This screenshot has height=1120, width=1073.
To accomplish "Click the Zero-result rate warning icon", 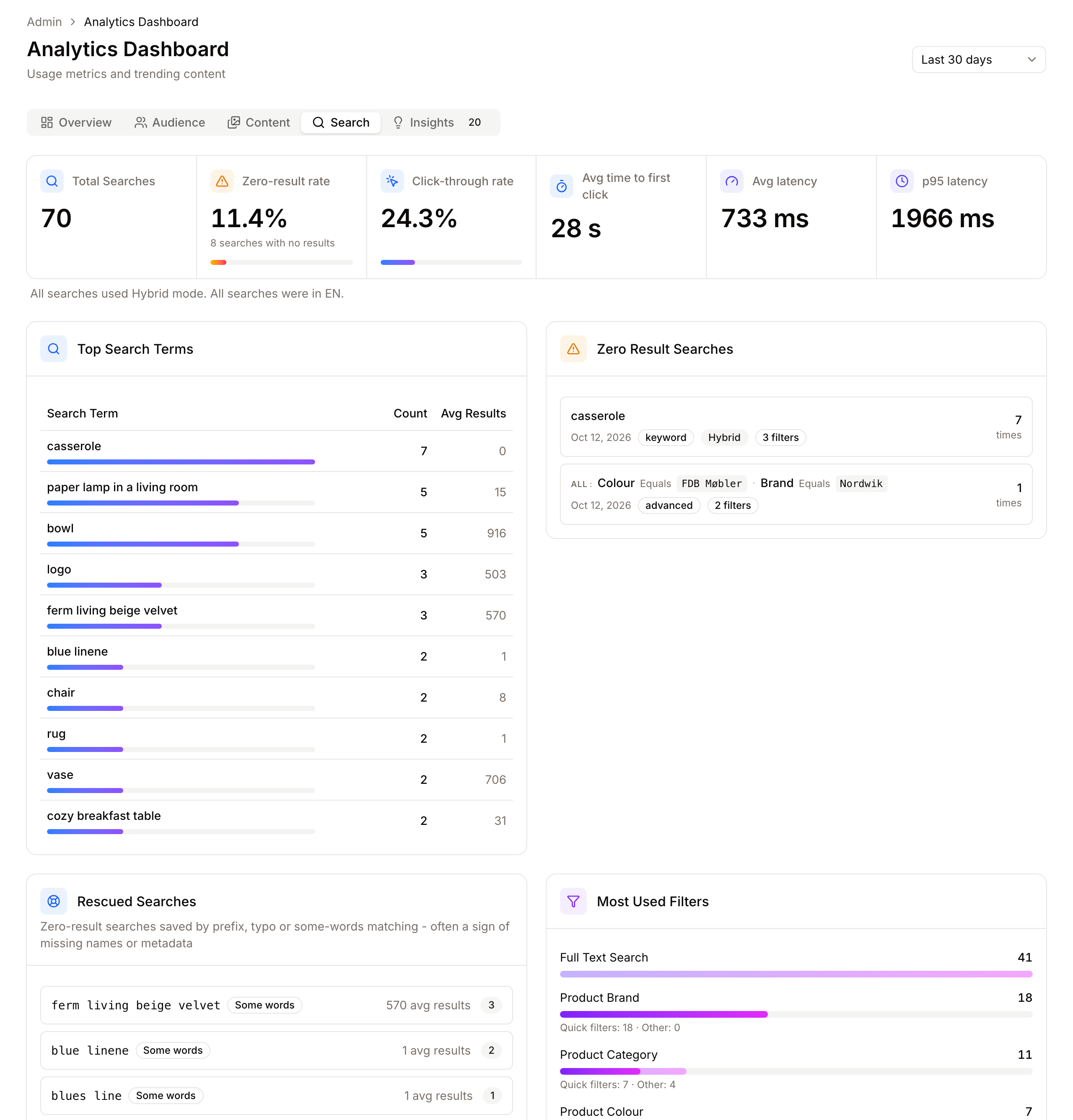I will coord(222,181).
